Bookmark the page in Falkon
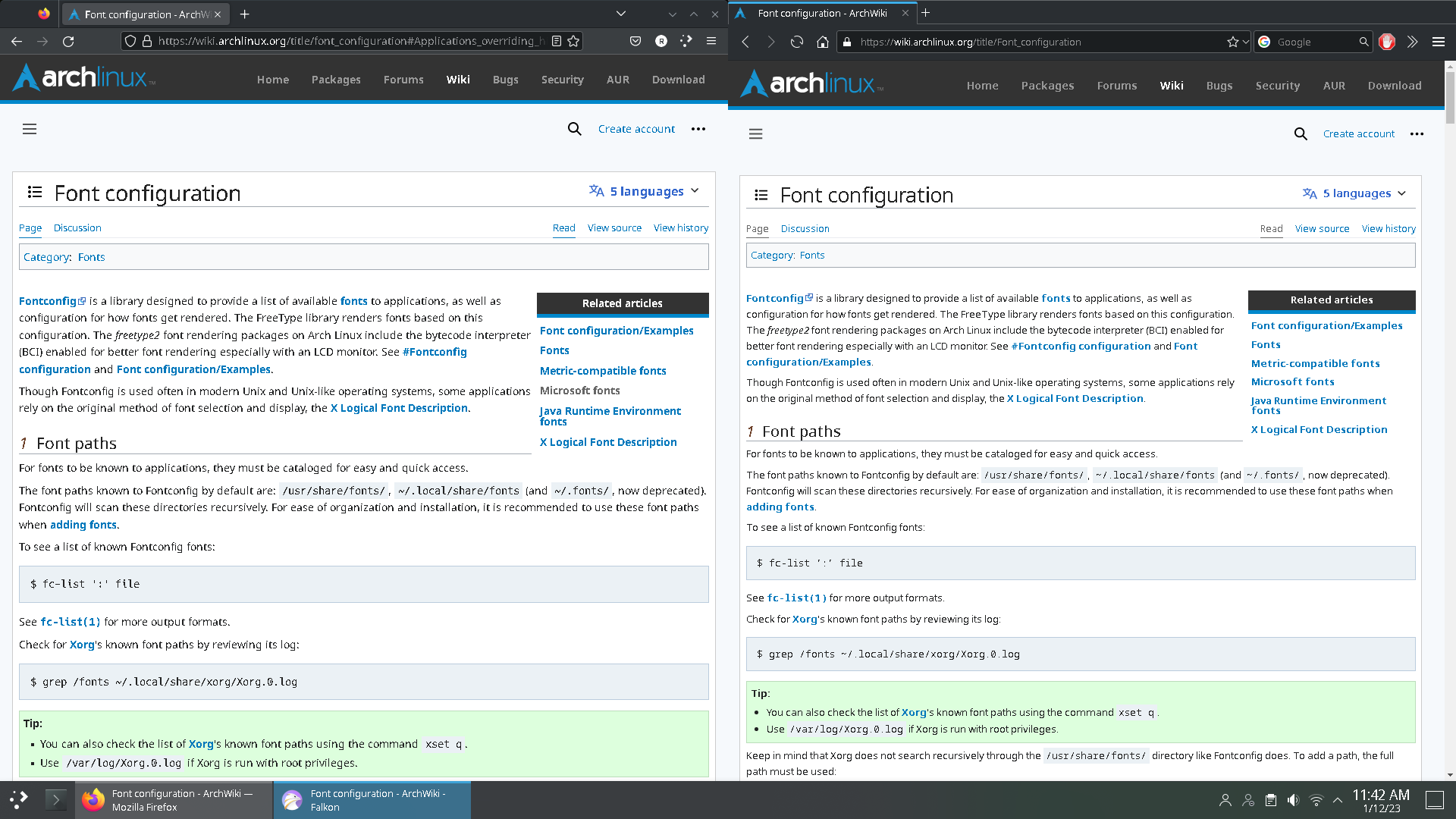Viewport: 1456px width, 819px height. point(1233,42)
